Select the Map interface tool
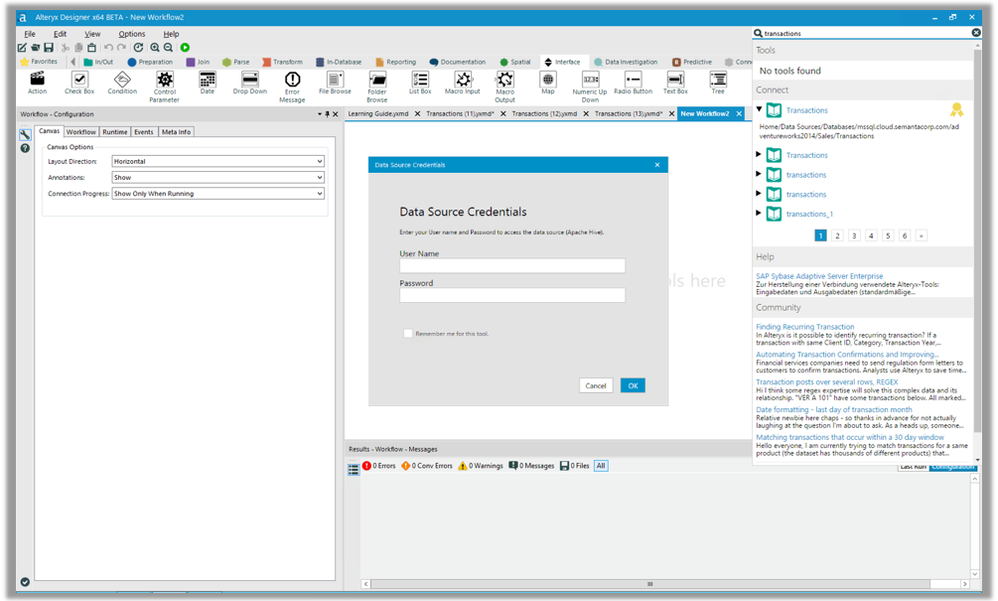The height and width of the screenshot is (601, 998). (548, 82)
